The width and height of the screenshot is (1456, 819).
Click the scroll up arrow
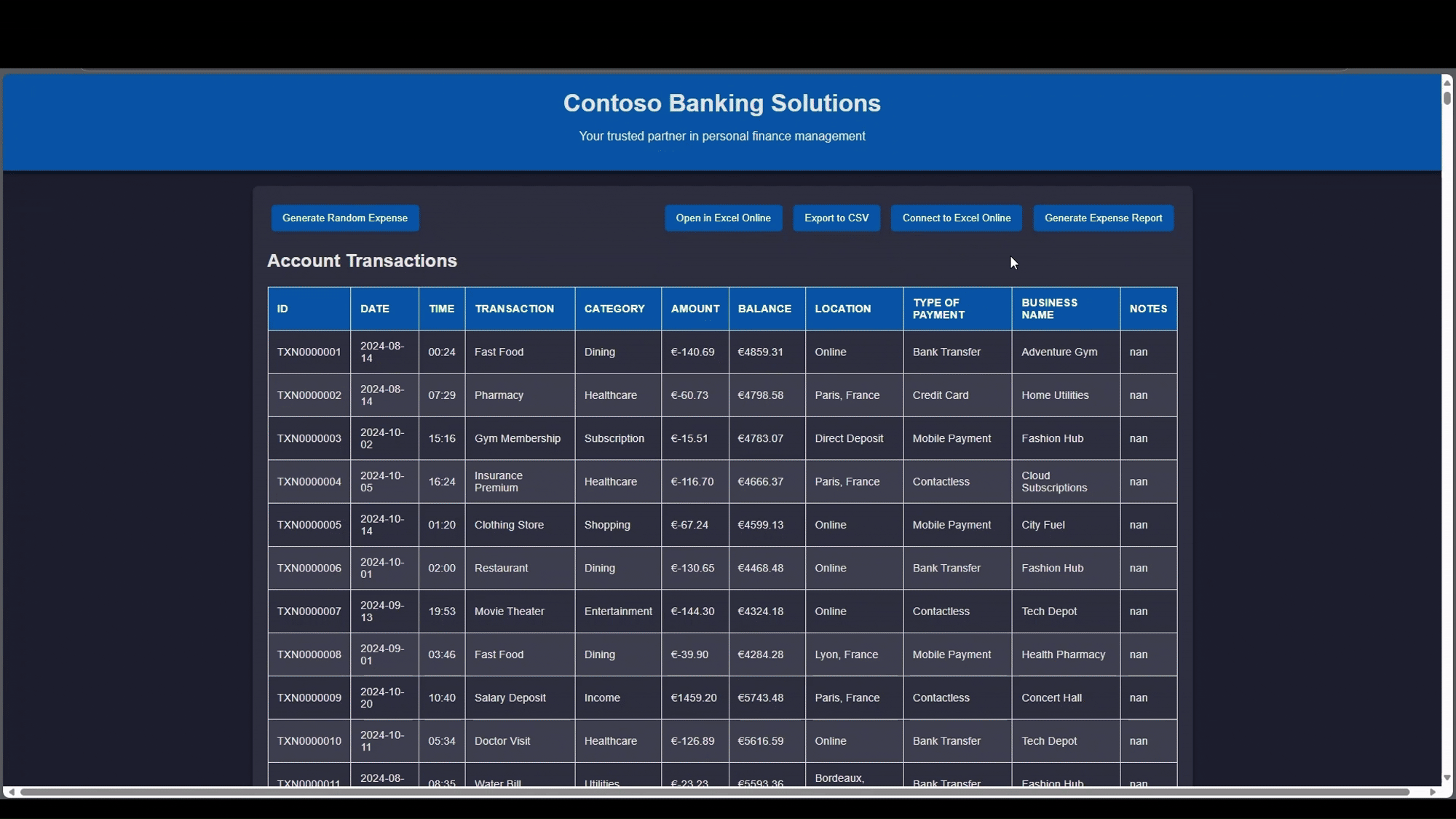(1447, 82)
